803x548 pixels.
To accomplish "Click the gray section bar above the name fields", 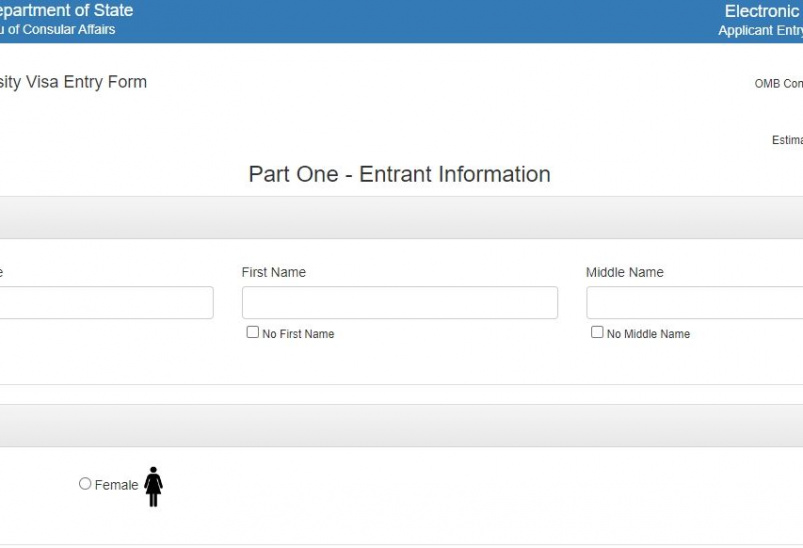I will (x=400, y=217).
